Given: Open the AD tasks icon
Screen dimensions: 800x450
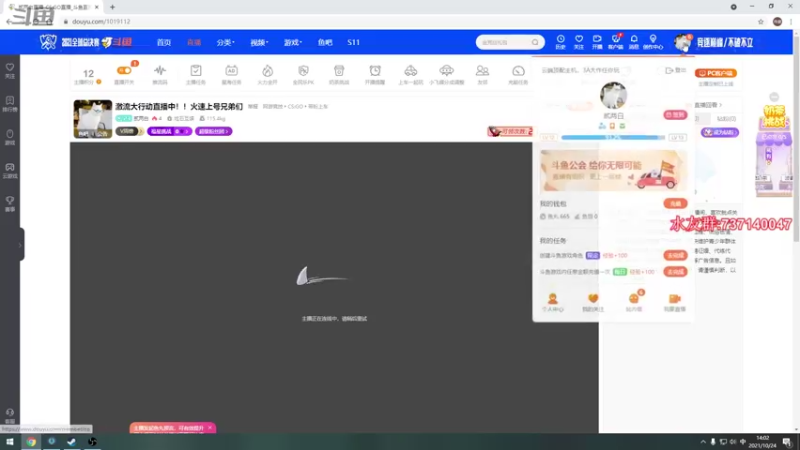Looking at the screenshot, I should pyautogui.click(x=231, y=70).
